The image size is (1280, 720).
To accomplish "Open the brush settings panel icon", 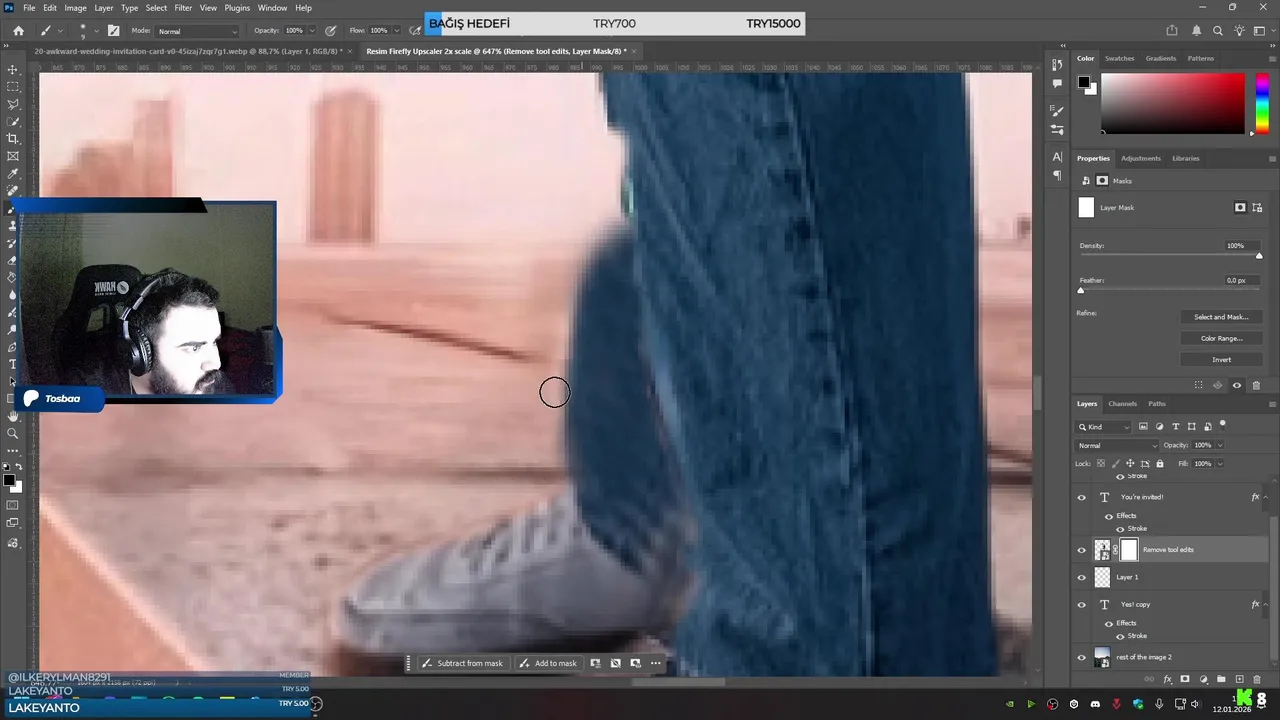I will pyautogui.click(x=113, y=31).
